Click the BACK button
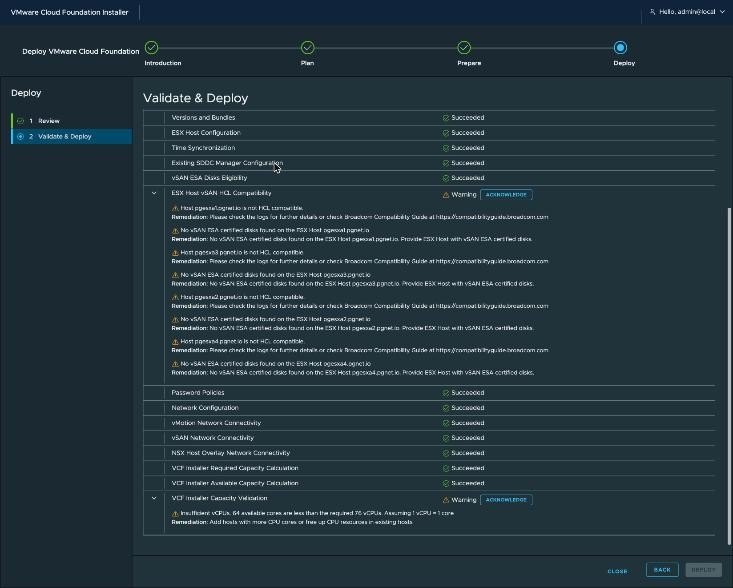Viewport: 733px width, 588px height. coord(662,570)
